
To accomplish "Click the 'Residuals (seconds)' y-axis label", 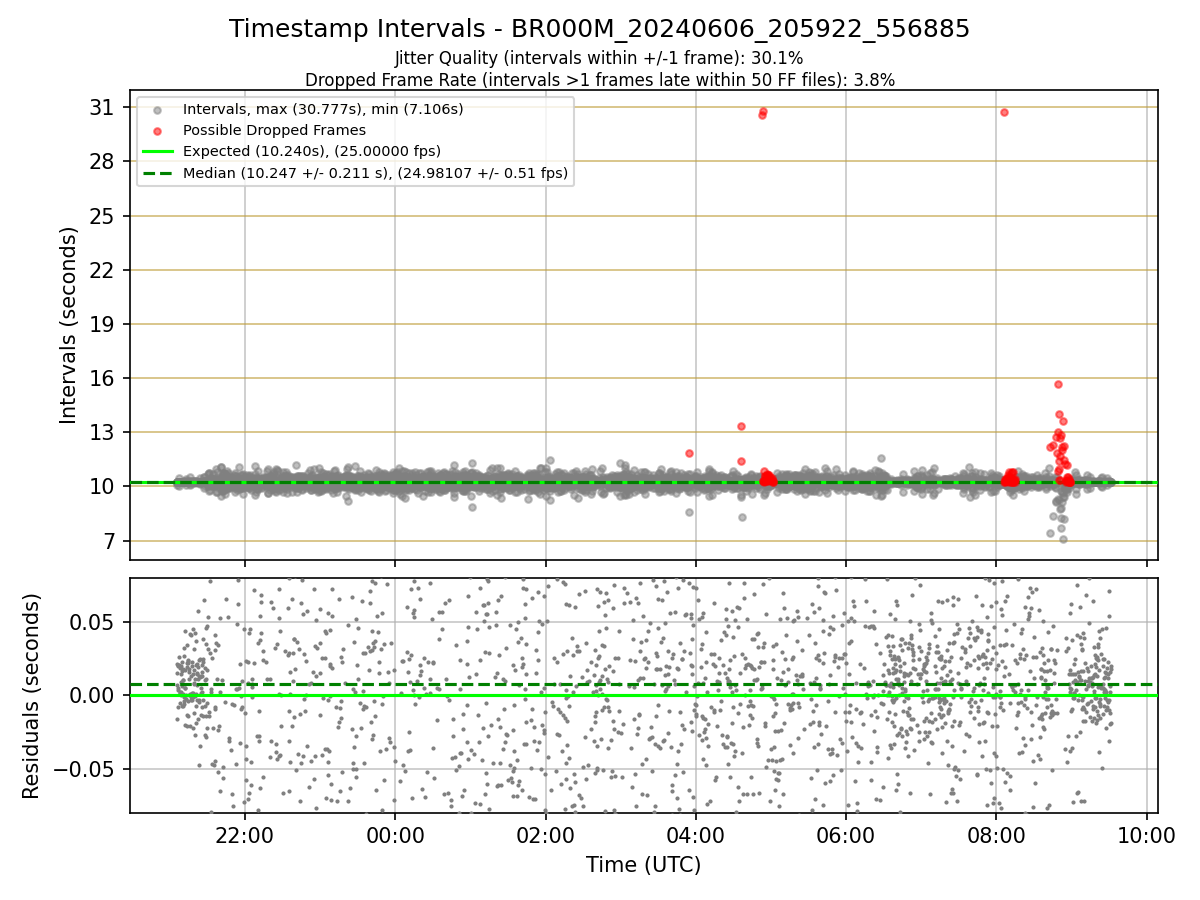I will click(32, 696).
